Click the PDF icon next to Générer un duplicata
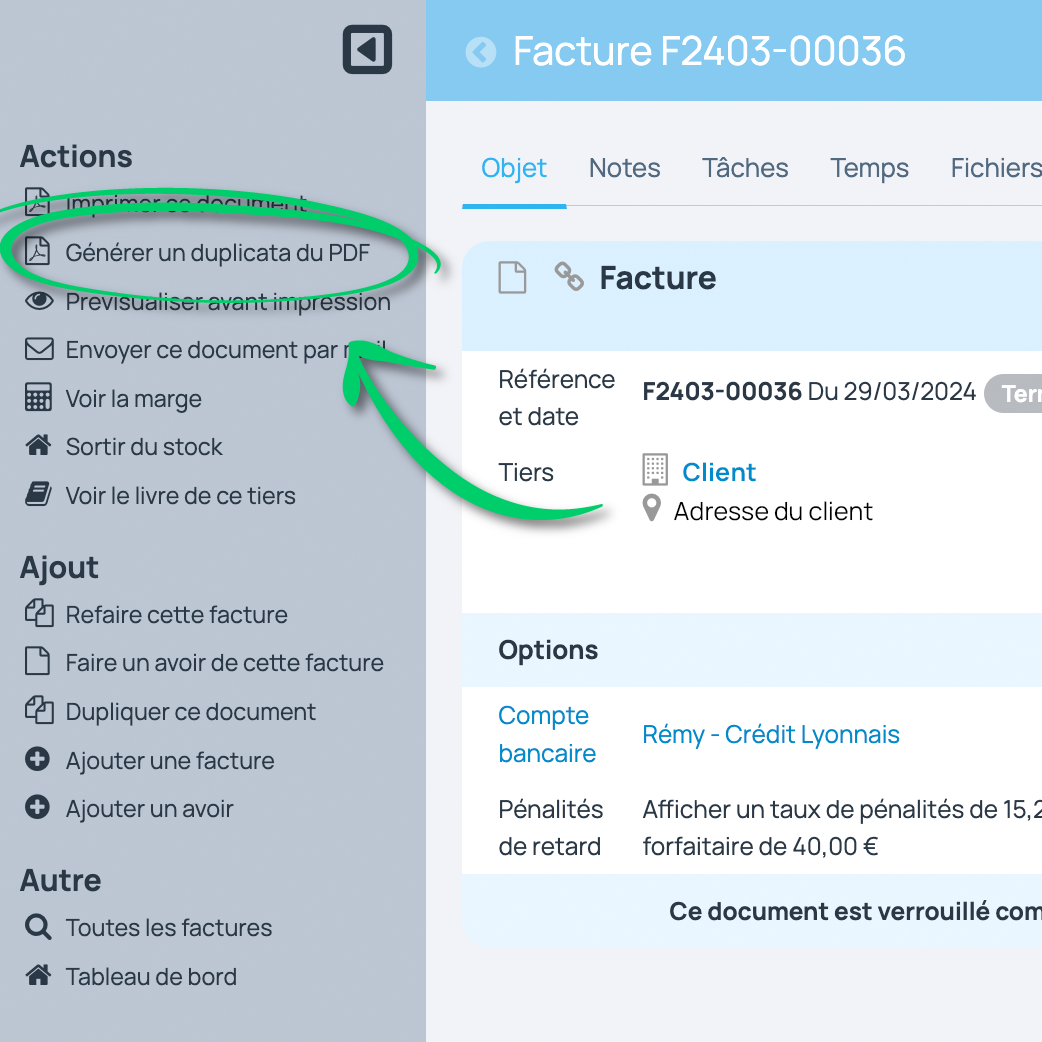The image size is (1042, 1042). pyautogui.click(x=38, y=252)
